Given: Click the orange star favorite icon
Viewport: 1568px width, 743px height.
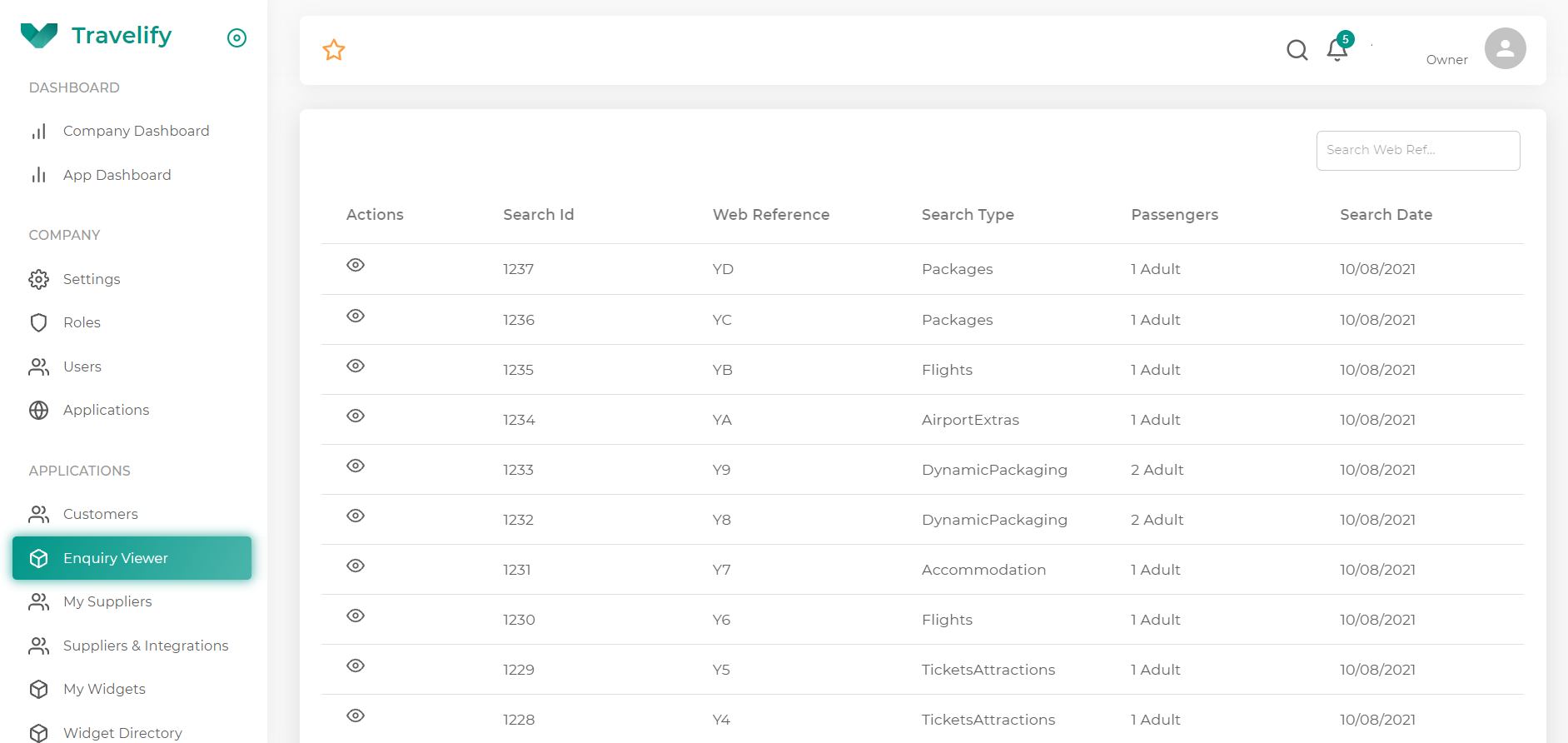Looking at the screenshot, I should coord(334,50).
